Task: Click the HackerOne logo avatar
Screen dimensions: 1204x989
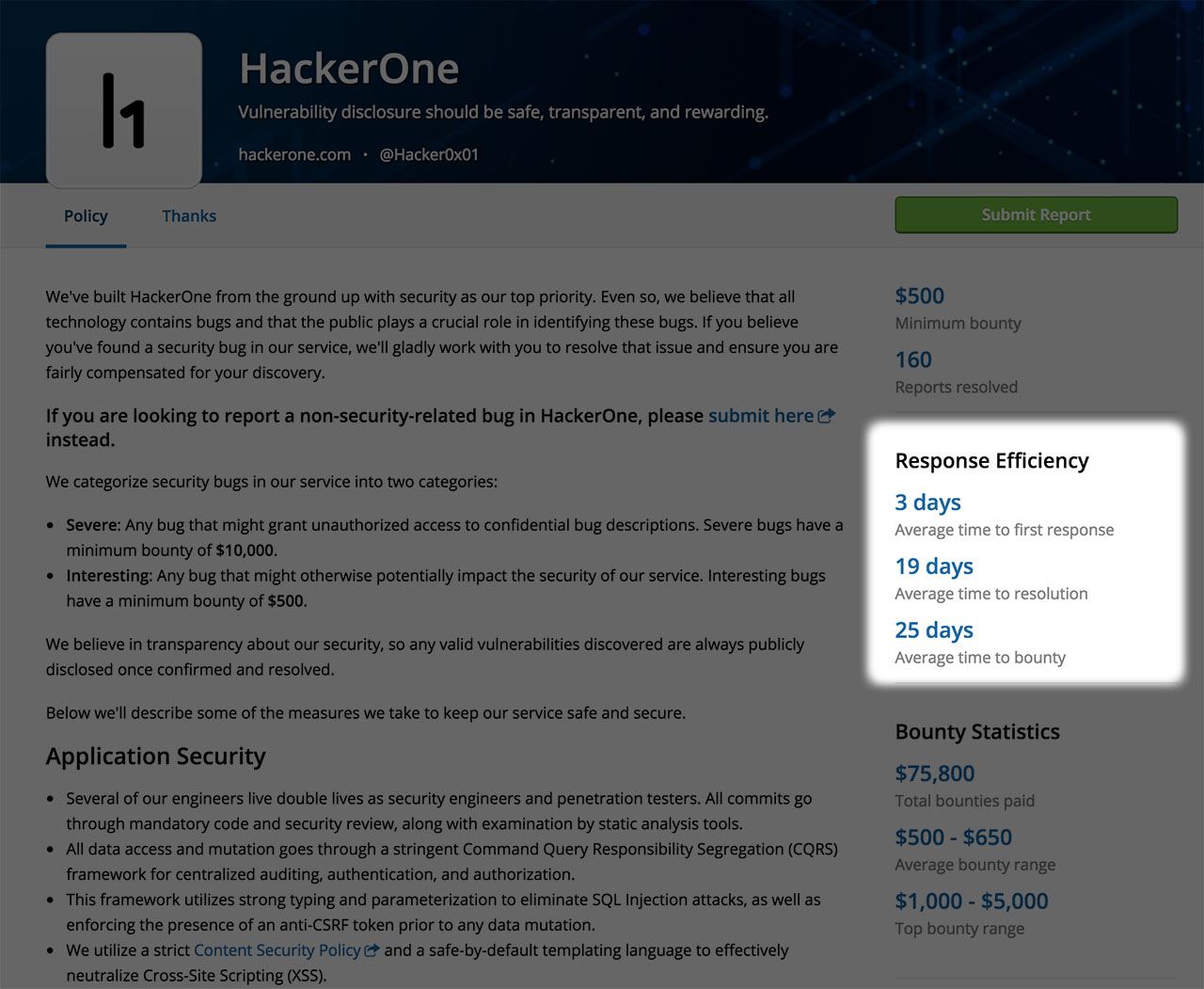Action: point(123,108)
